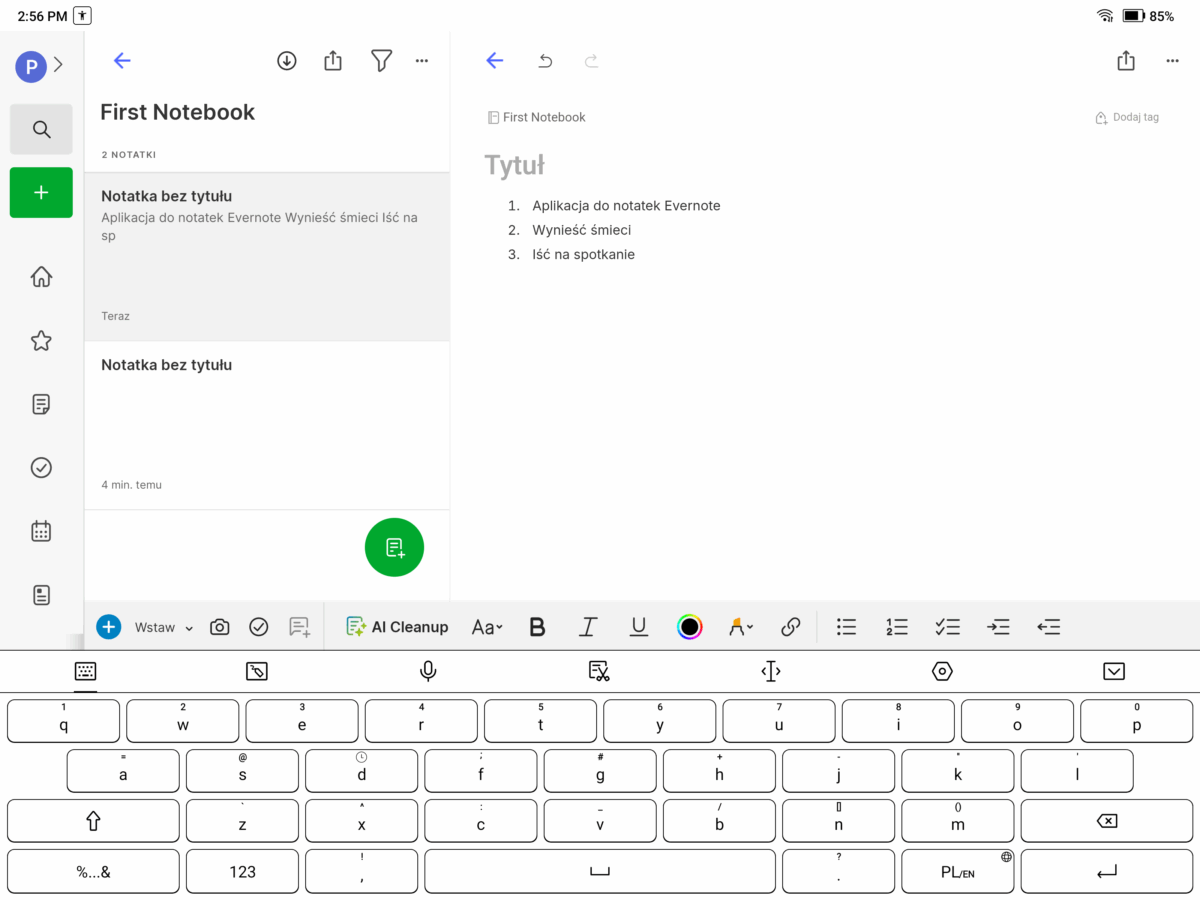Expand the Wstaw insert dropdown

coord(164,627)
